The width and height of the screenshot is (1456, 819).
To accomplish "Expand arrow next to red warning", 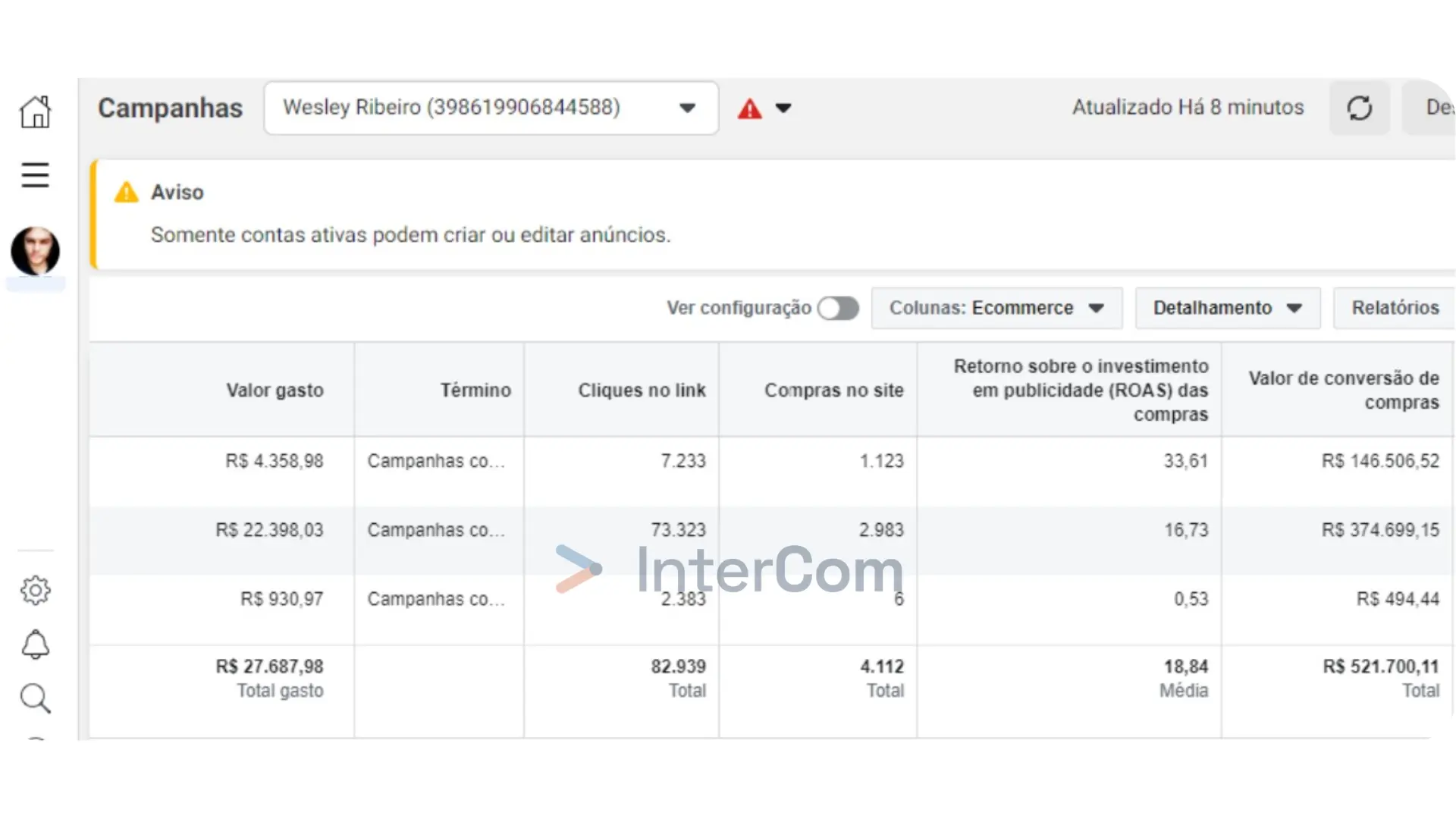I will click(783, 108).
